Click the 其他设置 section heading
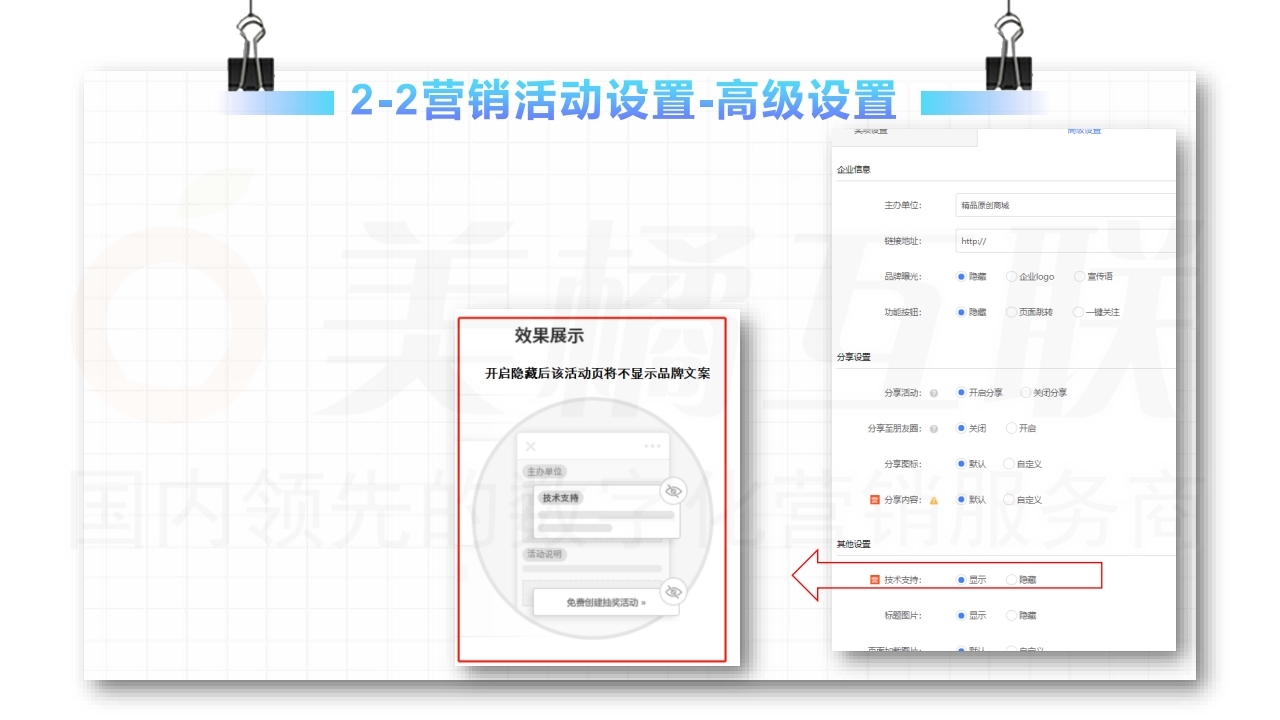1280x720 pixels. tap(853, 545)
